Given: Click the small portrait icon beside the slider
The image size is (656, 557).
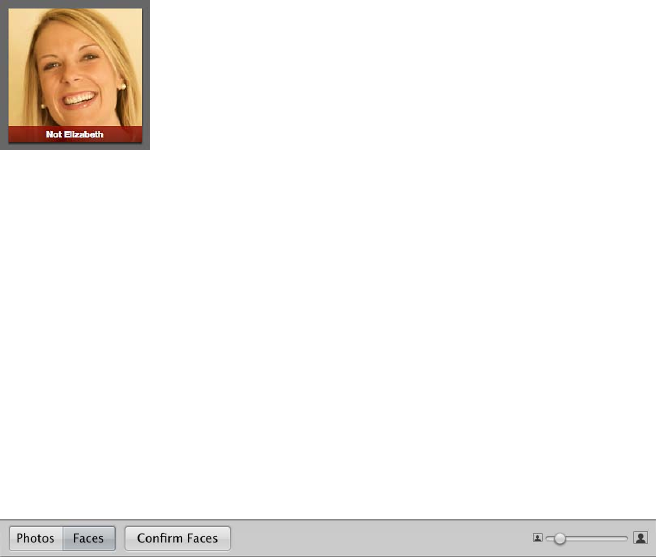Looking at the screenshot, I should [538, 538].
